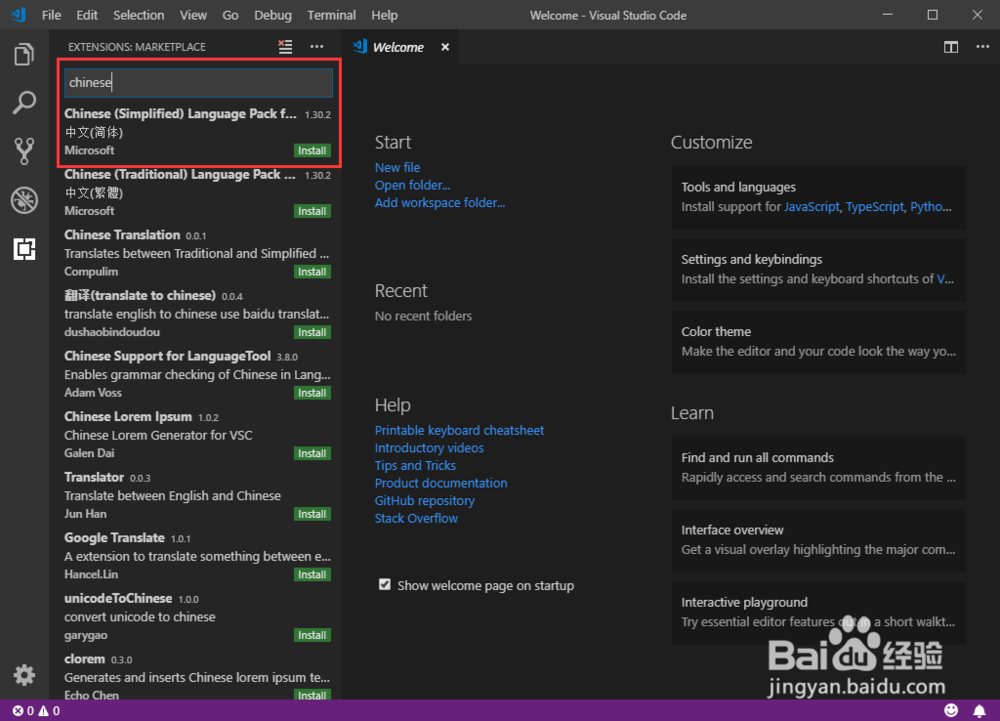The height and width of the screenshot is (721, 1000).
Task: Open Tips and Tricks link
Action: (x=415, y=465)
